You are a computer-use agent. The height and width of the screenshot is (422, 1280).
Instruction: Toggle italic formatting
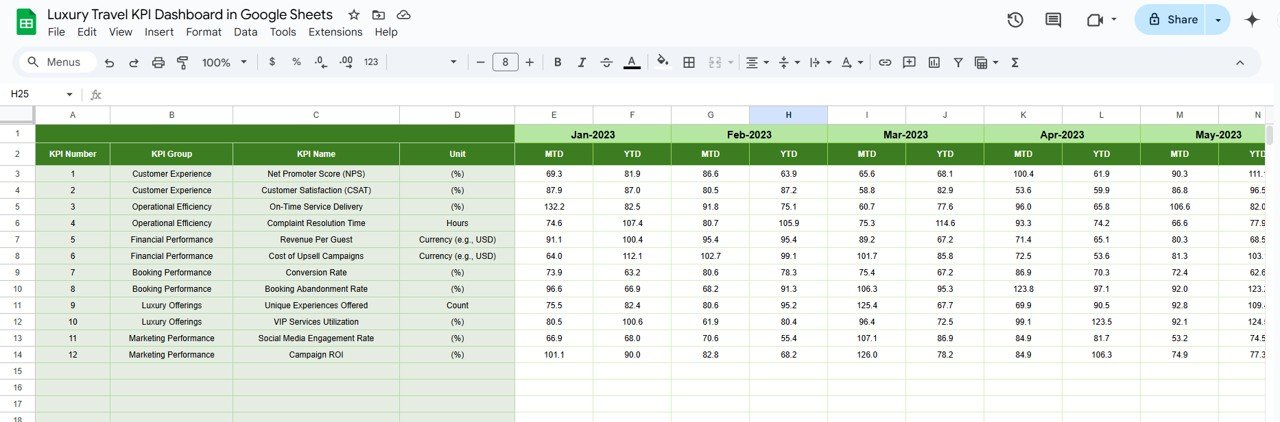click(582, 62)
